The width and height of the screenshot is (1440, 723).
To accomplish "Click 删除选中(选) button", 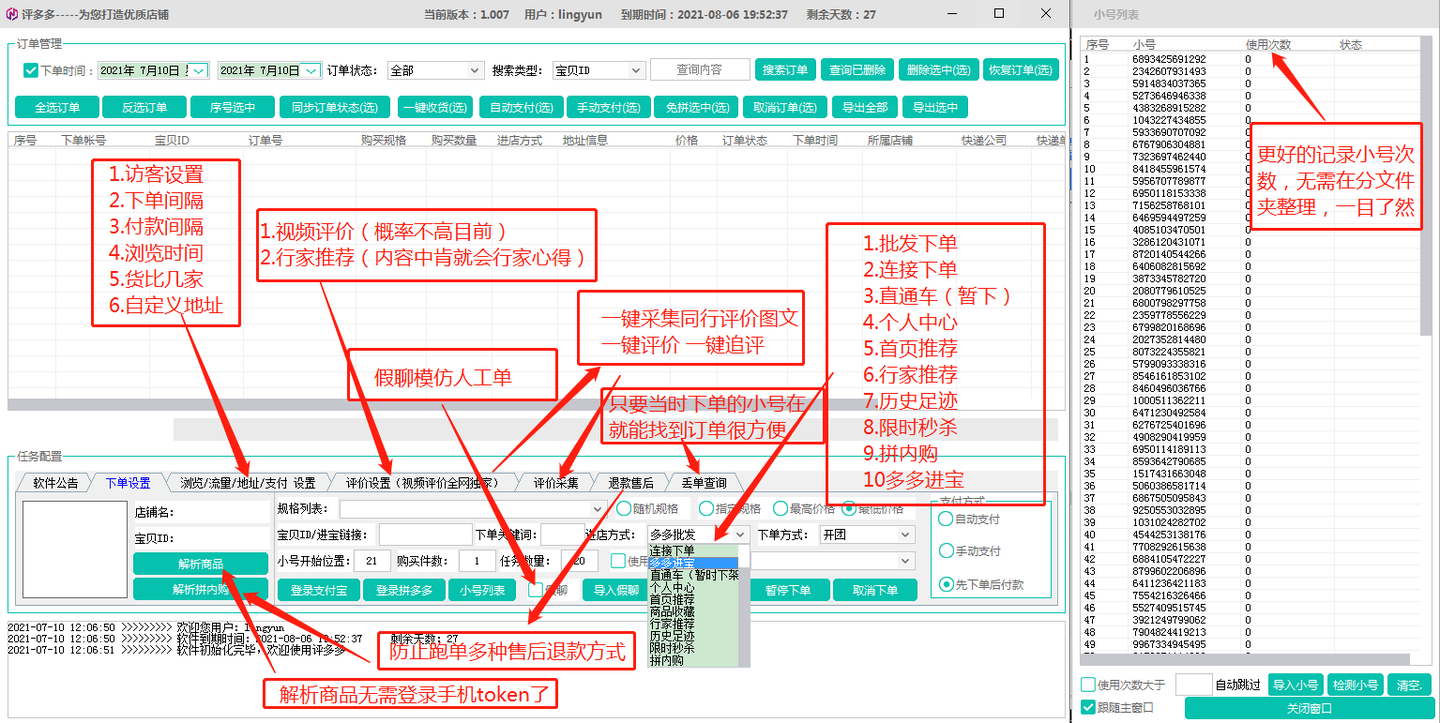I will pyautogui.click(x=938, y=70).
